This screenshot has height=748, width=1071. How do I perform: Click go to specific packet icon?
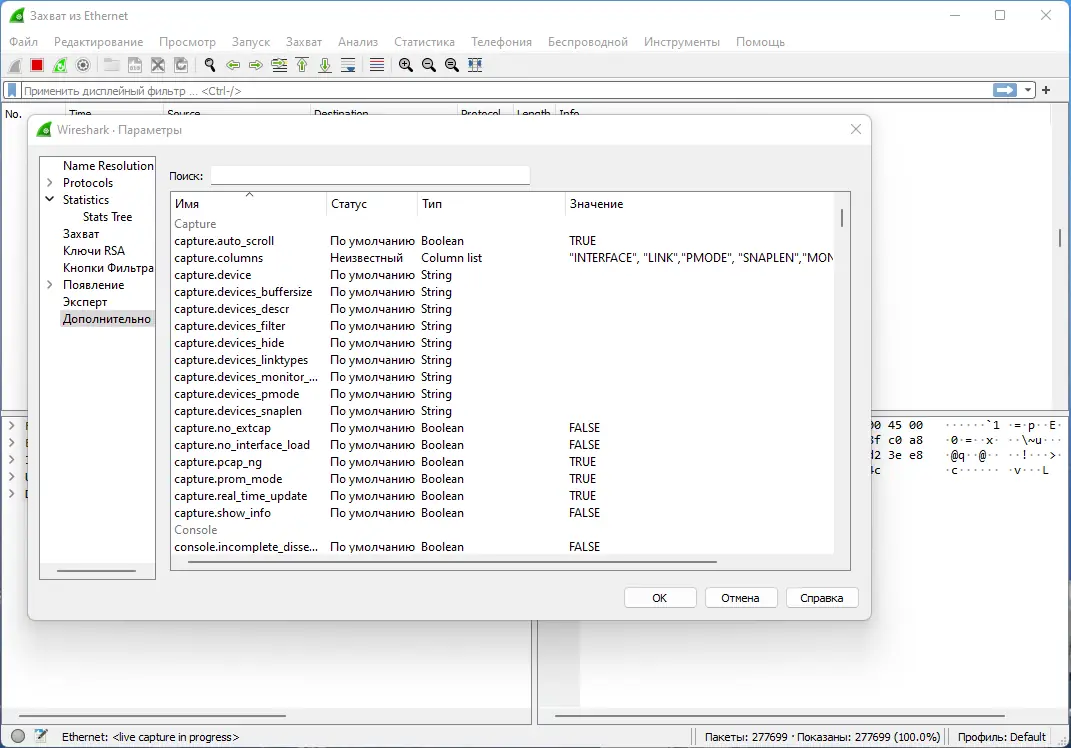click(x=279, y=65)
